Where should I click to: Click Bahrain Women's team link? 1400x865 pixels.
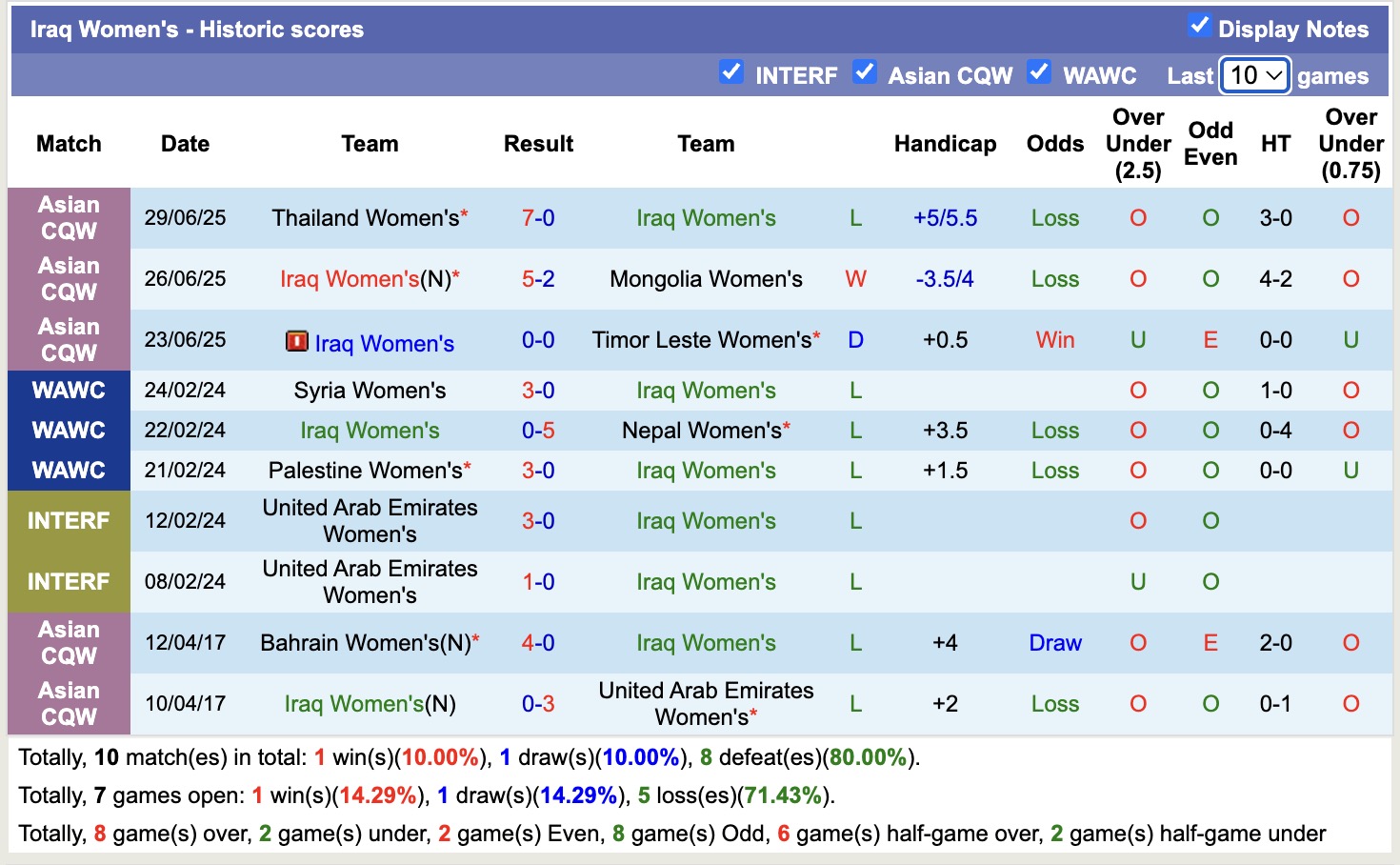click(365, 643)
